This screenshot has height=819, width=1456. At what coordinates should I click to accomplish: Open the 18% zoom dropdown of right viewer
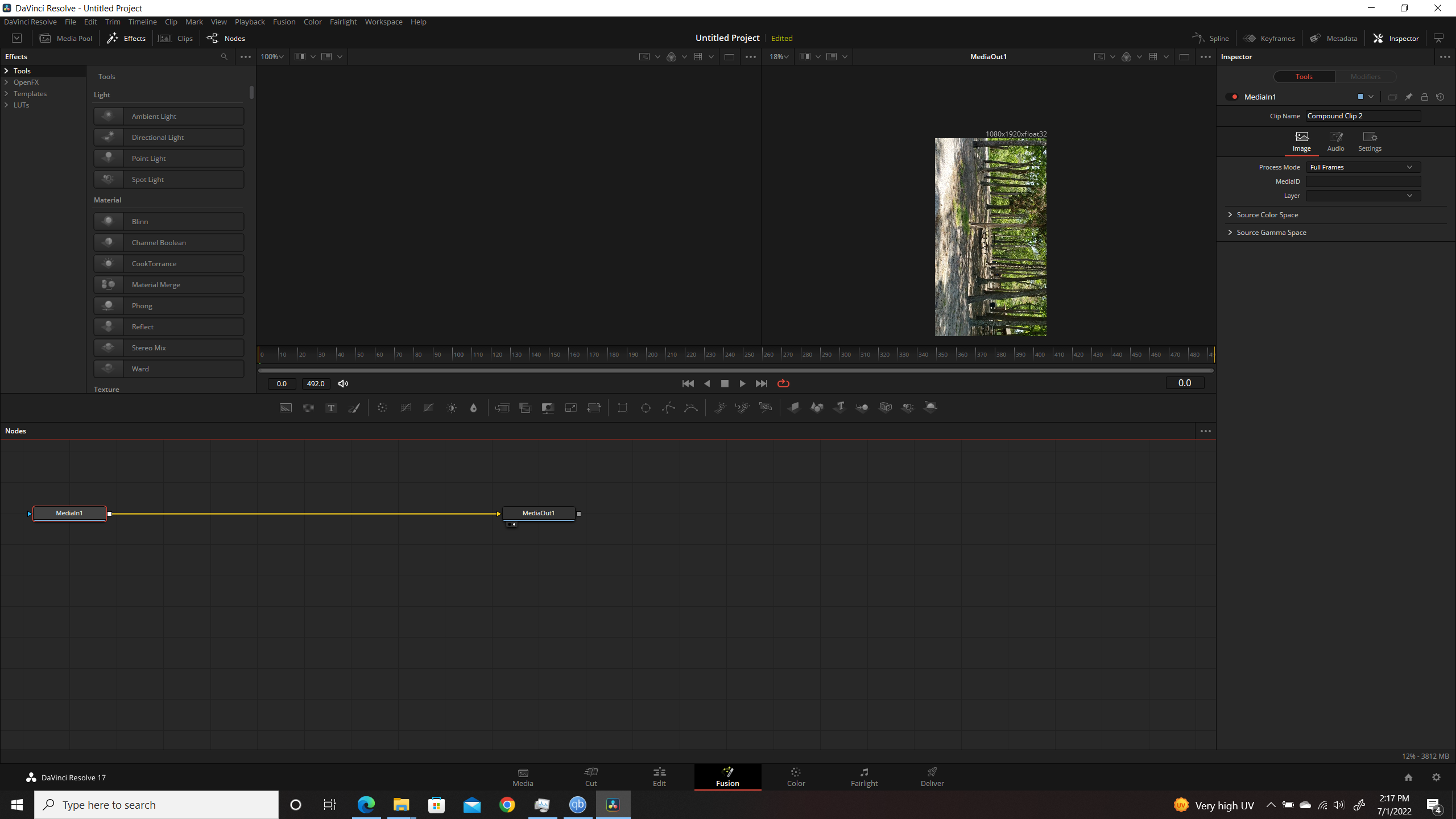click(x=779, y=57)
